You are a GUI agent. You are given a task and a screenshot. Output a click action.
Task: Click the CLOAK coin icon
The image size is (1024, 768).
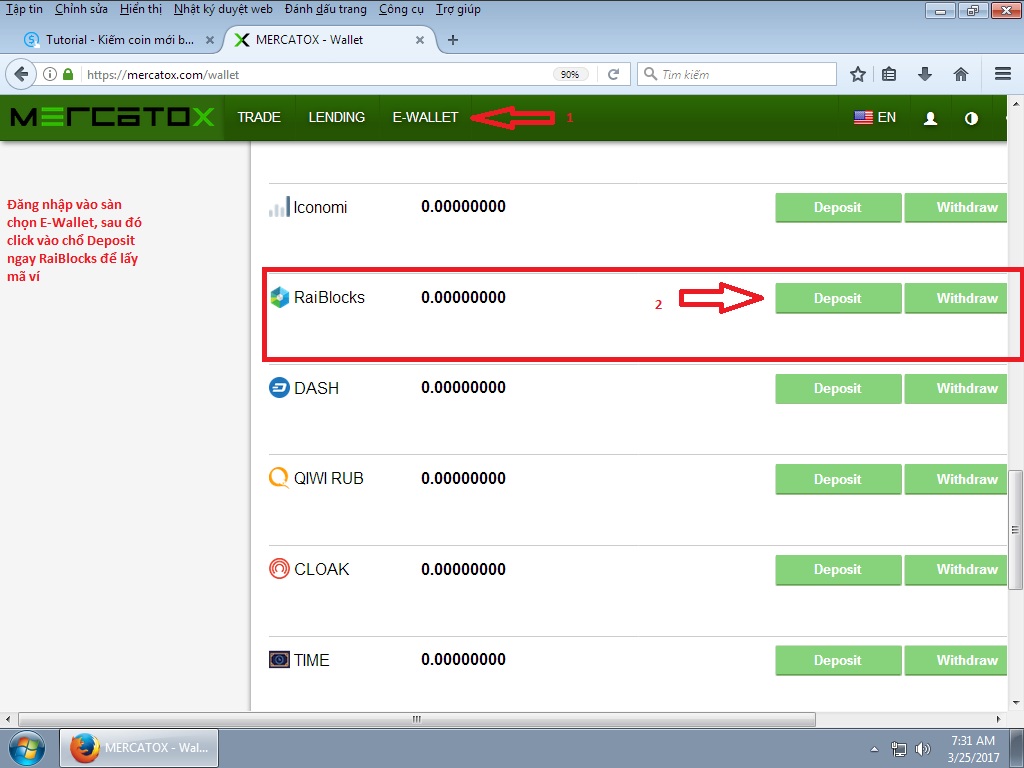[280, 569]
